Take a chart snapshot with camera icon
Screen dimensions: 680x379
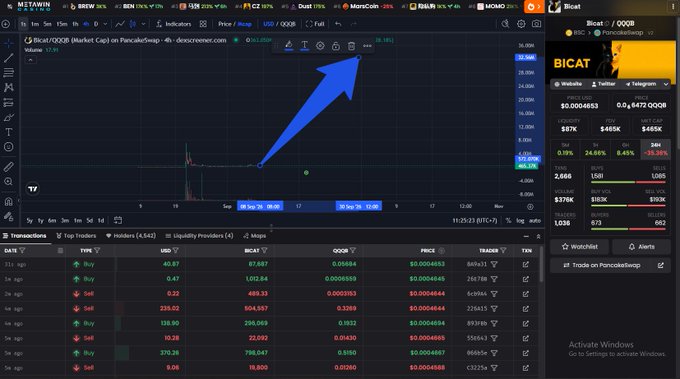(536, 24)
